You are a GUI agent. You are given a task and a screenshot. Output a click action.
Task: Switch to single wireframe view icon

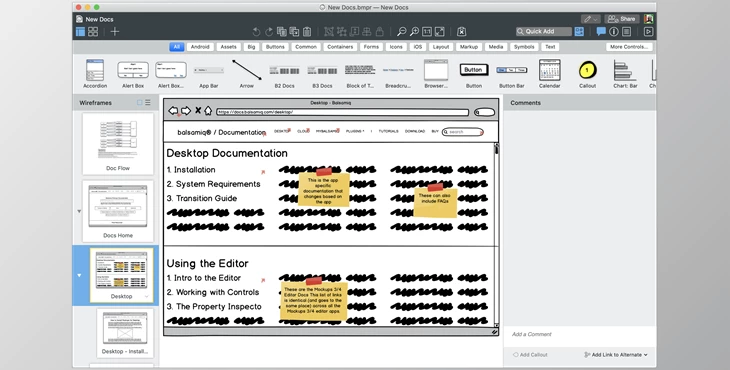pyautogui.click(x=81, y=32)
